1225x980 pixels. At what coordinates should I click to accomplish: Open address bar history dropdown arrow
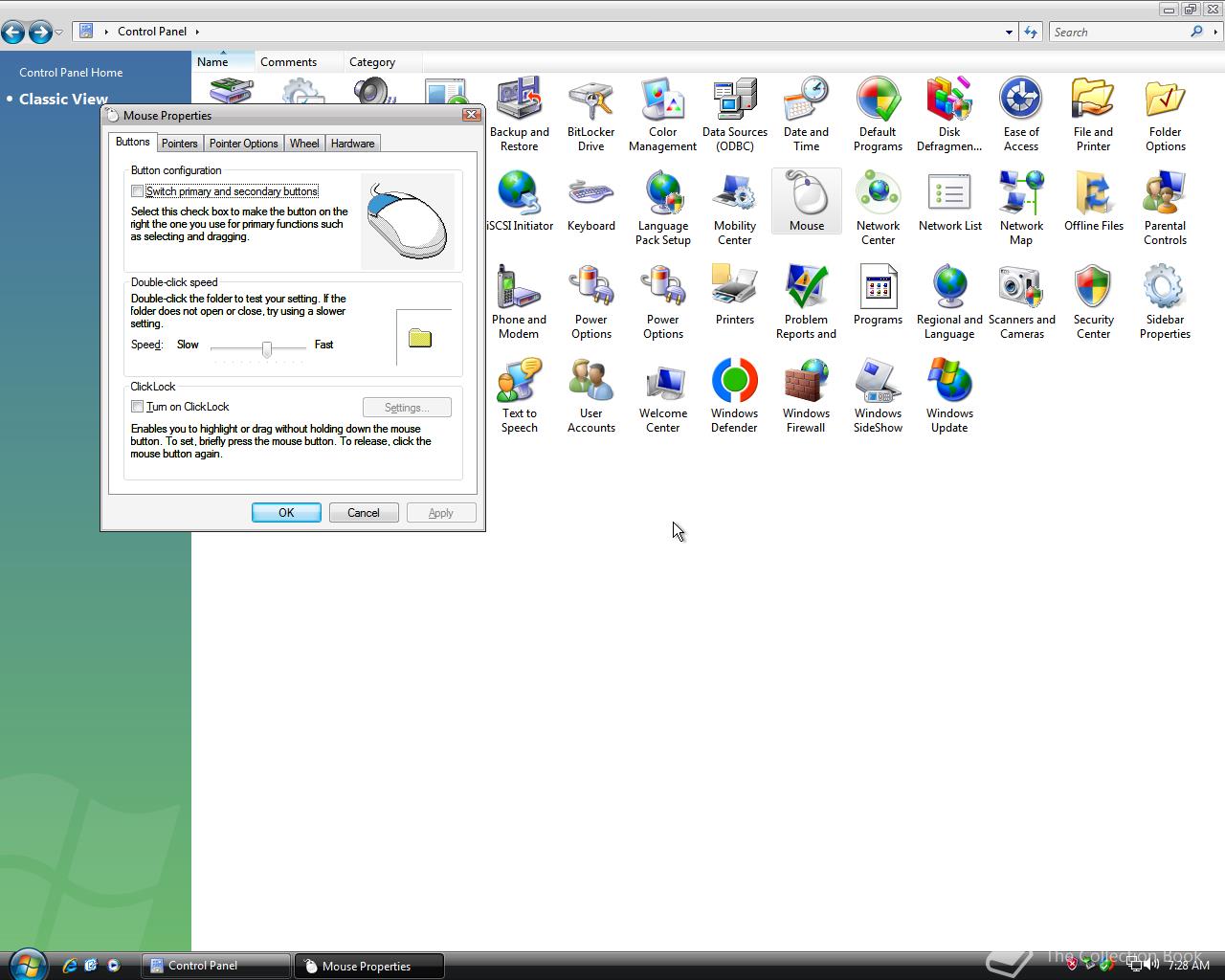(x=1009, y=32)
